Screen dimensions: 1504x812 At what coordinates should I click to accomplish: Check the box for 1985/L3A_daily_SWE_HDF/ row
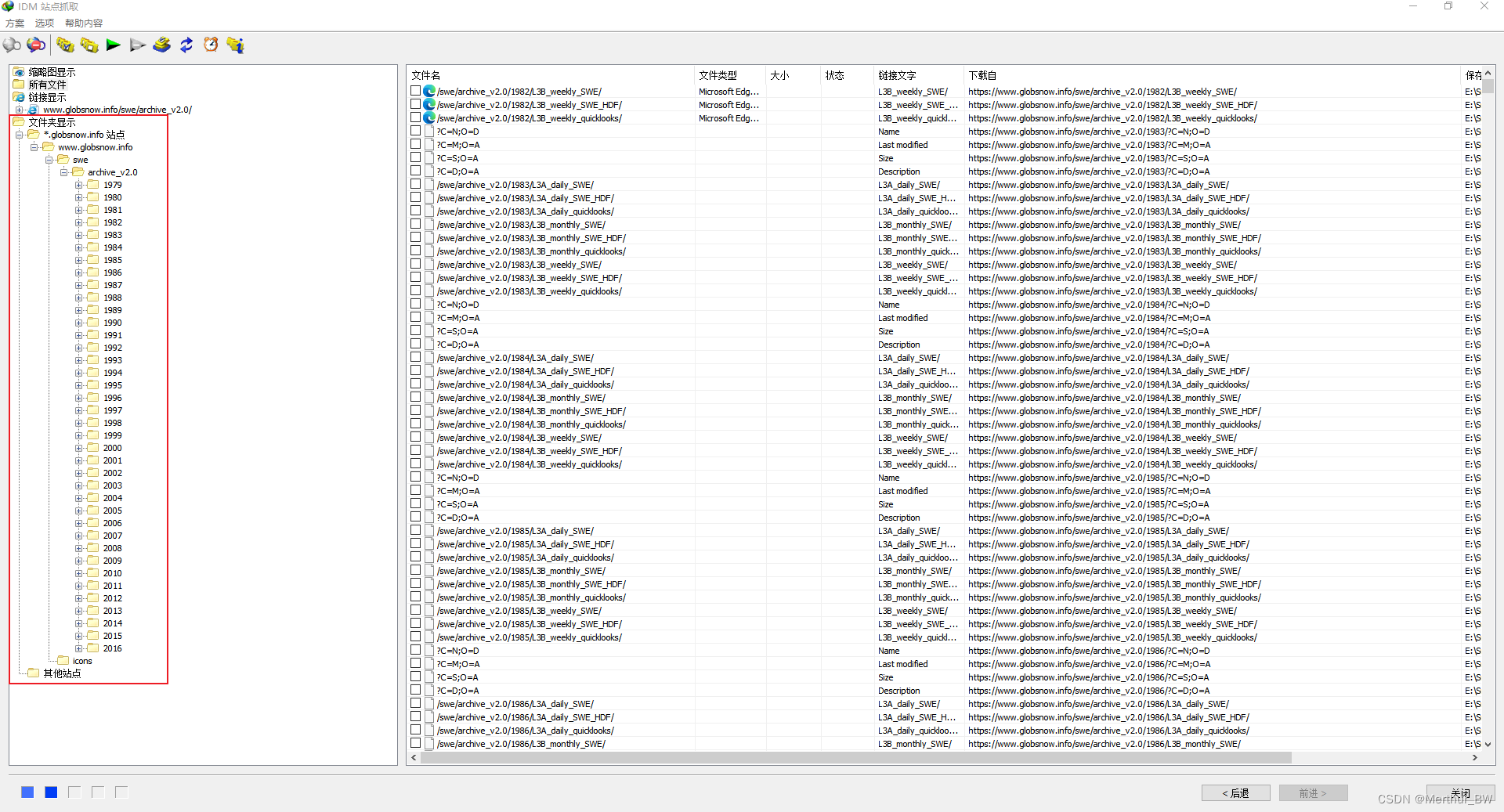click(416, 544)
